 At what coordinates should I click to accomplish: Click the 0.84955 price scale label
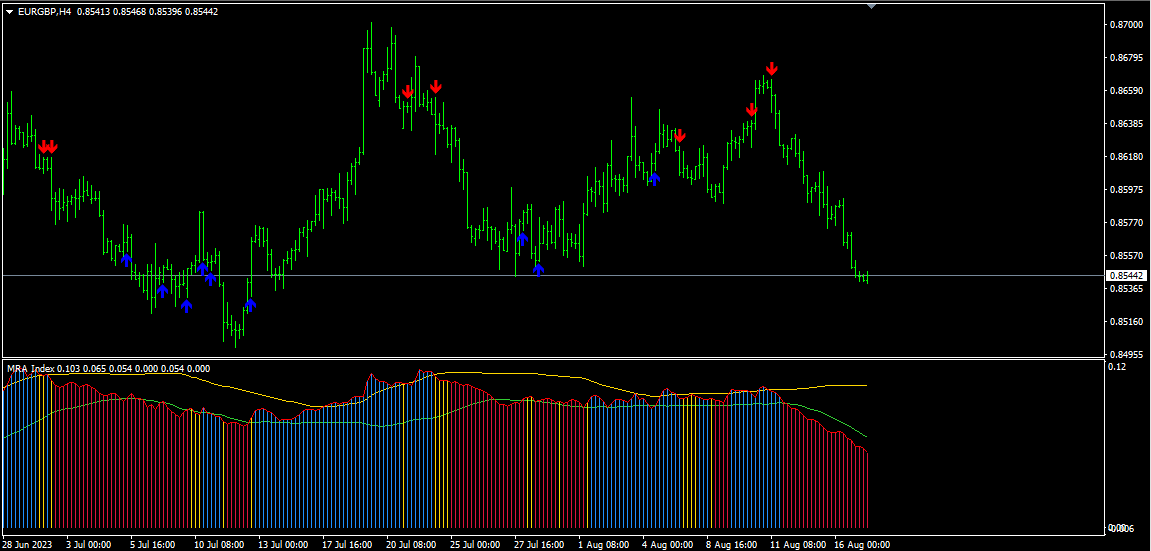pyautogui.click(x=1127, y=354)
